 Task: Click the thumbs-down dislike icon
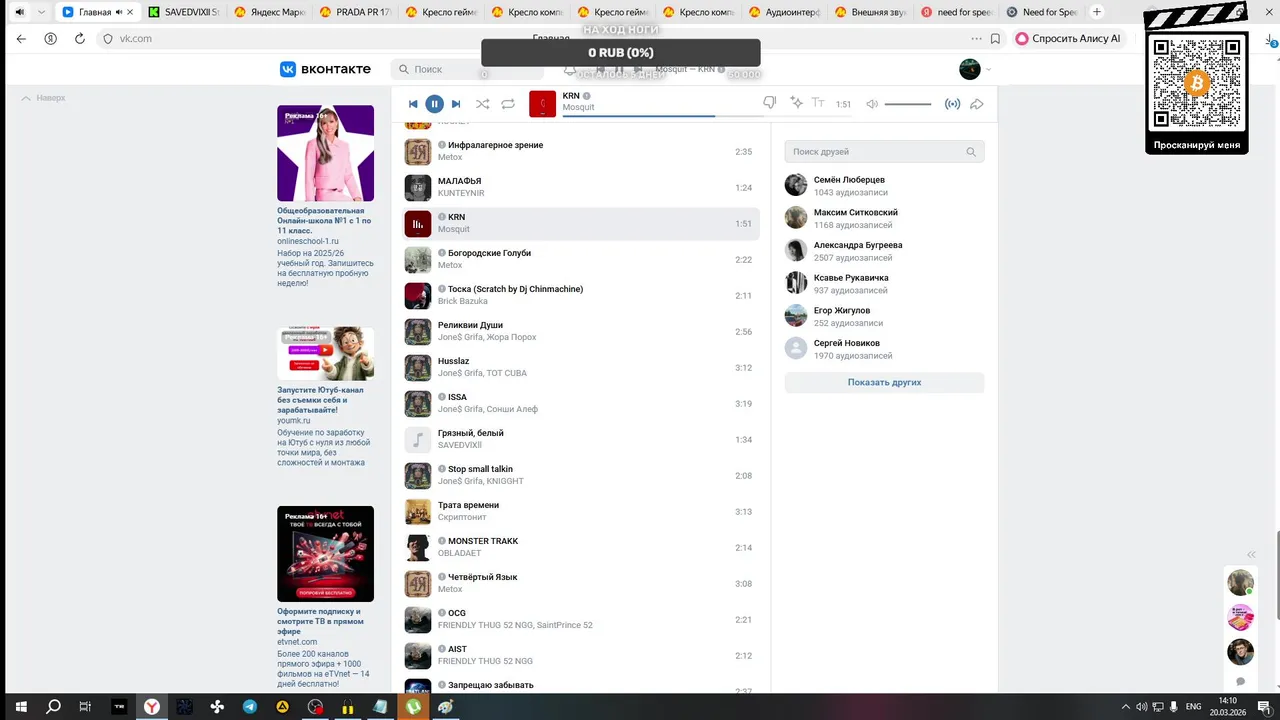[769, 103]
